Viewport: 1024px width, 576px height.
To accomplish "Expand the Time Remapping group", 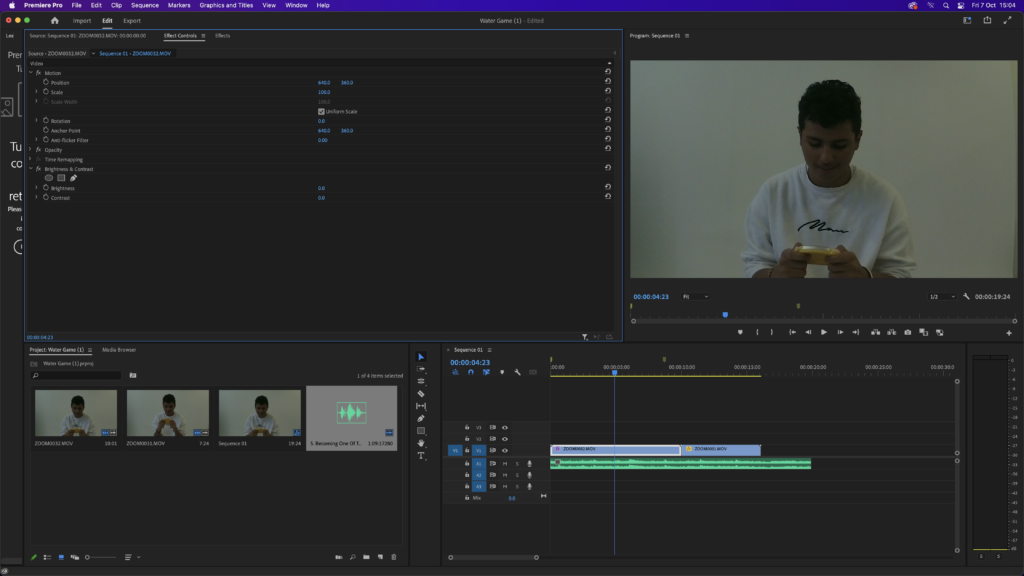I will [31, 159].
